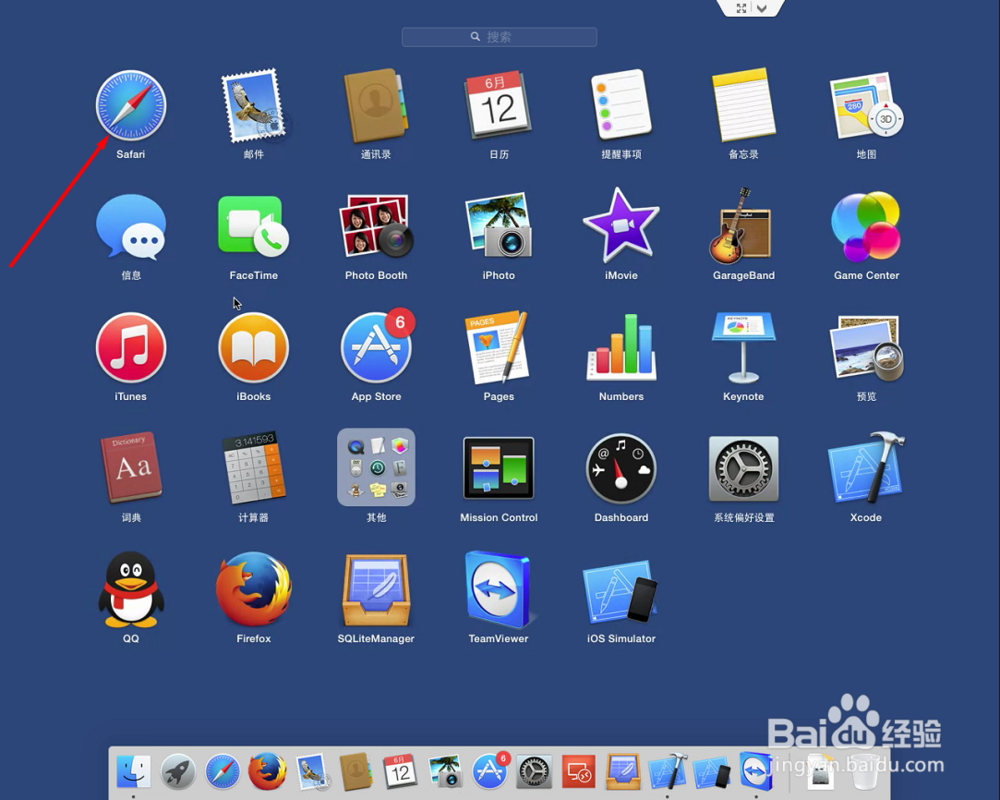Launch Xcode from Launchpad grid
Viewport: 1000px width, 800px height.
coord(866,468)
